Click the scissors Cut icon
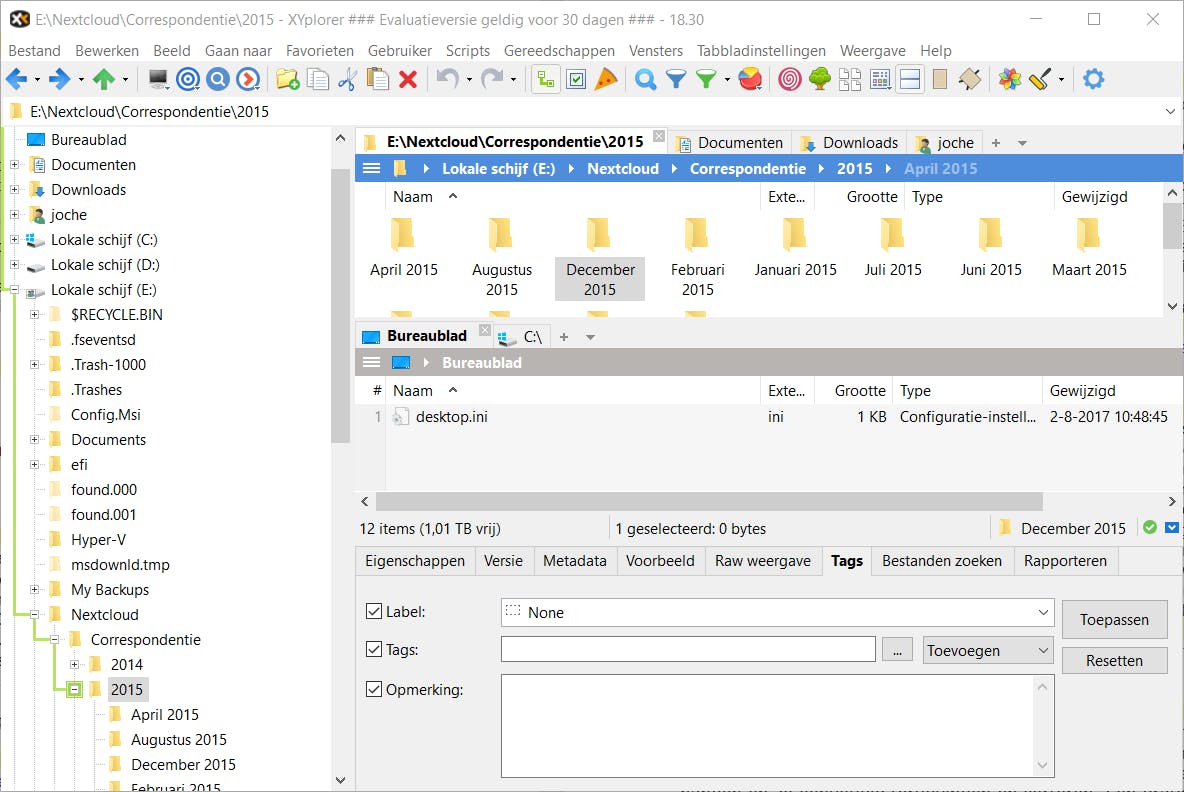Image resolution: width=1184 pixels, height=792 pixels. point(347,80)
